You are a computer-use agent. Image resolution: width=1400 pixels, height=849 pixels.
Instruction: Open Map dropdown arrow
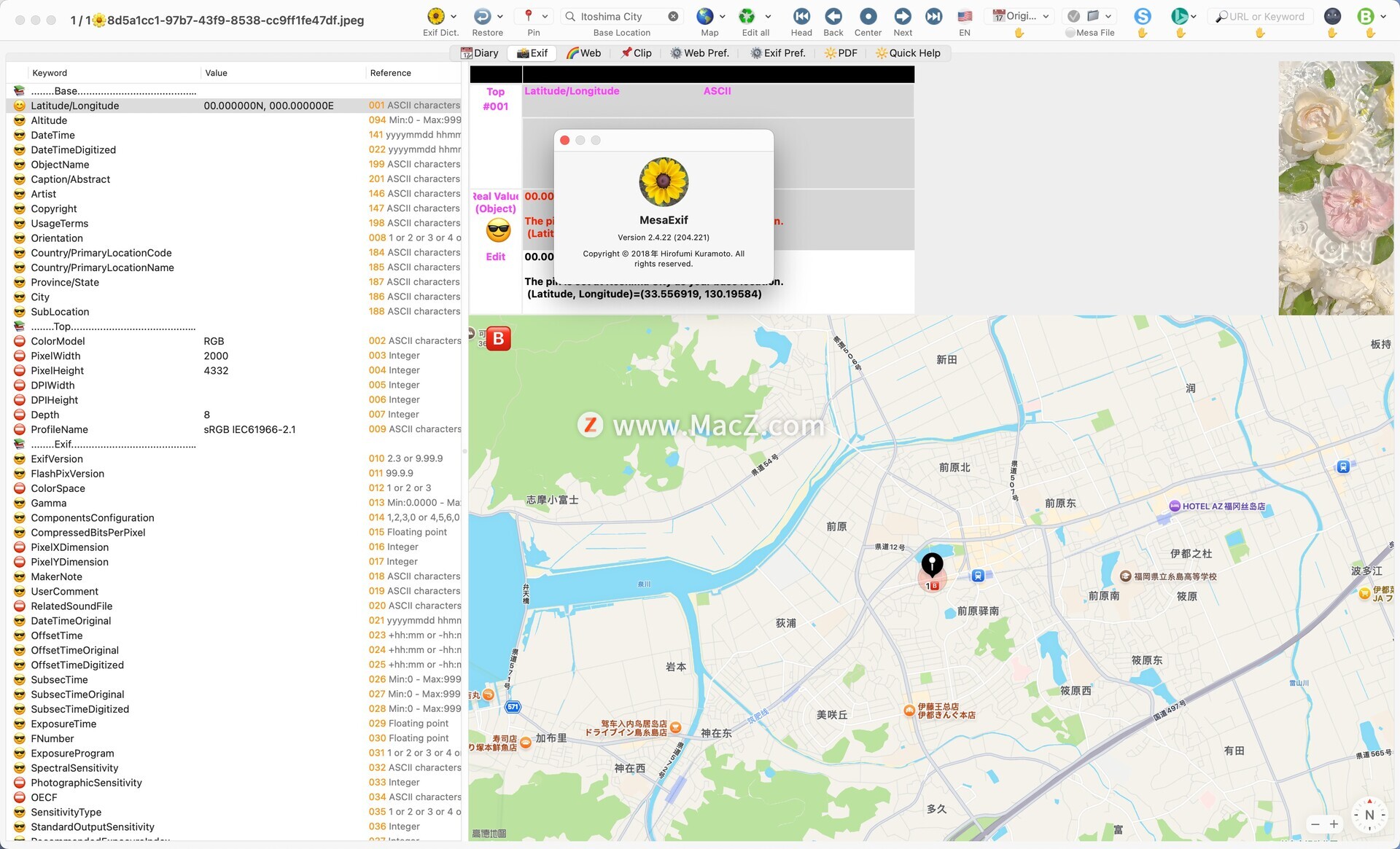(723, 16)
